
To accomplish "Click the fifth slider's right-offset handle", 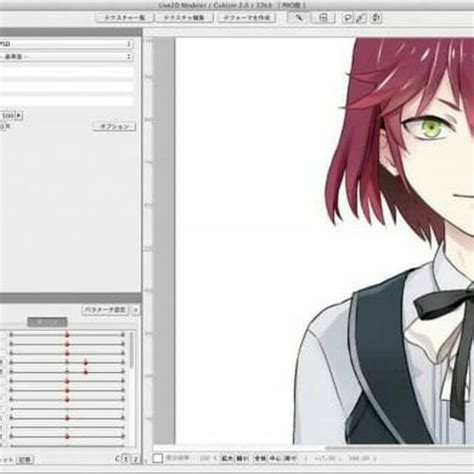I will point(86,371).
